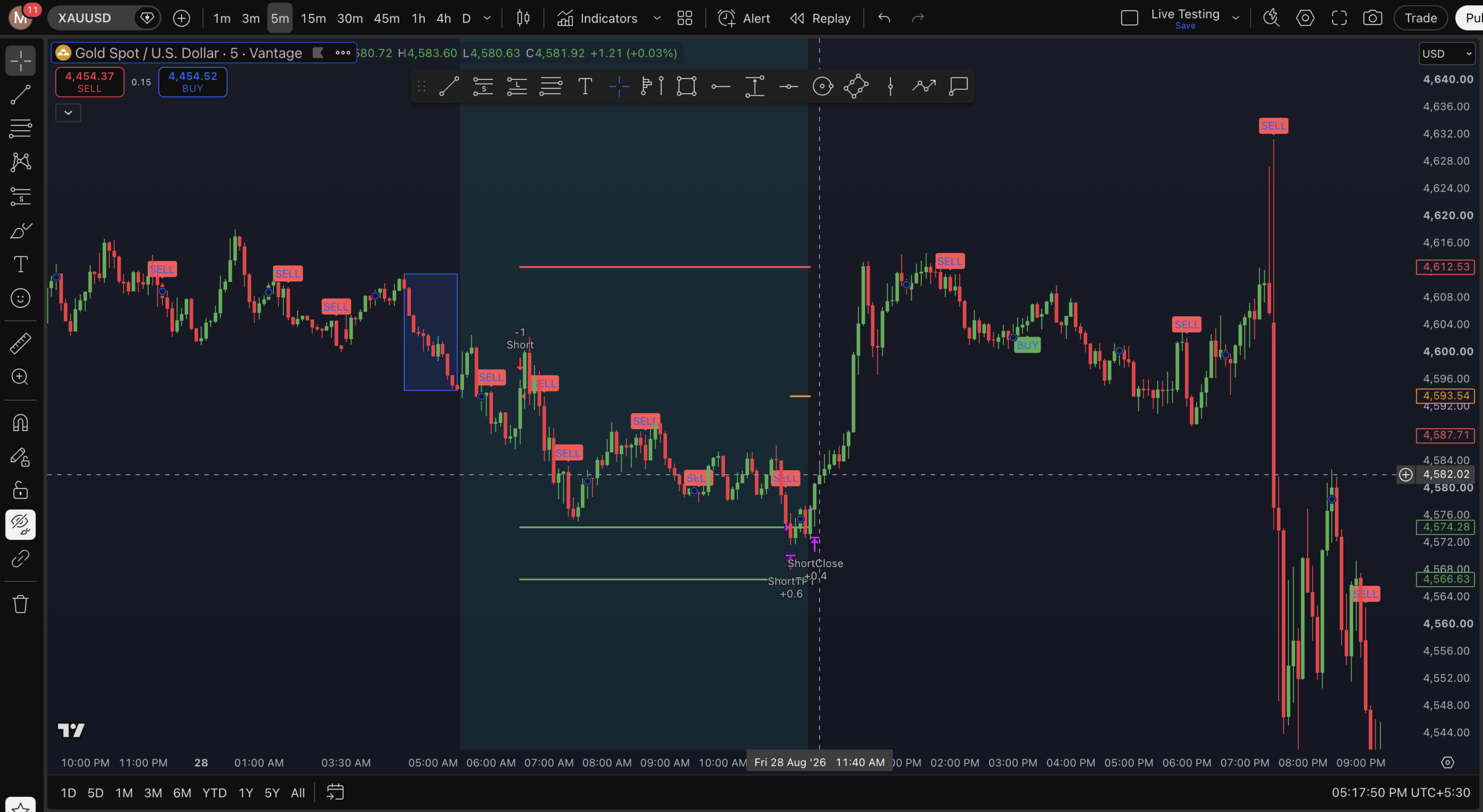Image resolution: width=1483 pixels, height=812 pixels.
Task: Open the XAUUSD symbol search
Action: coord(85,18)
